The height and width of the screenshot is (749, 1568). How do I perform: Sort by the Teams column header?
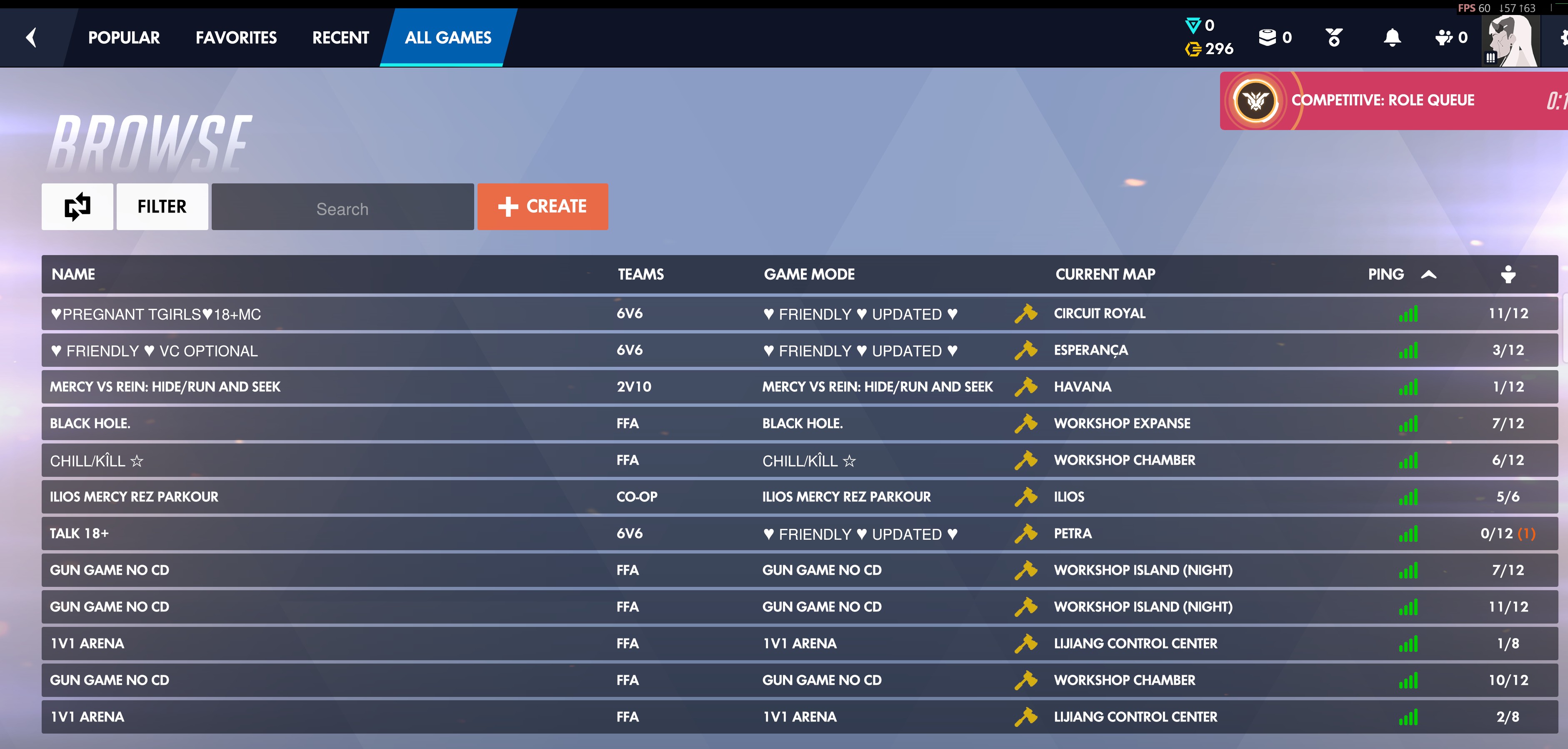tap(641, 275)
